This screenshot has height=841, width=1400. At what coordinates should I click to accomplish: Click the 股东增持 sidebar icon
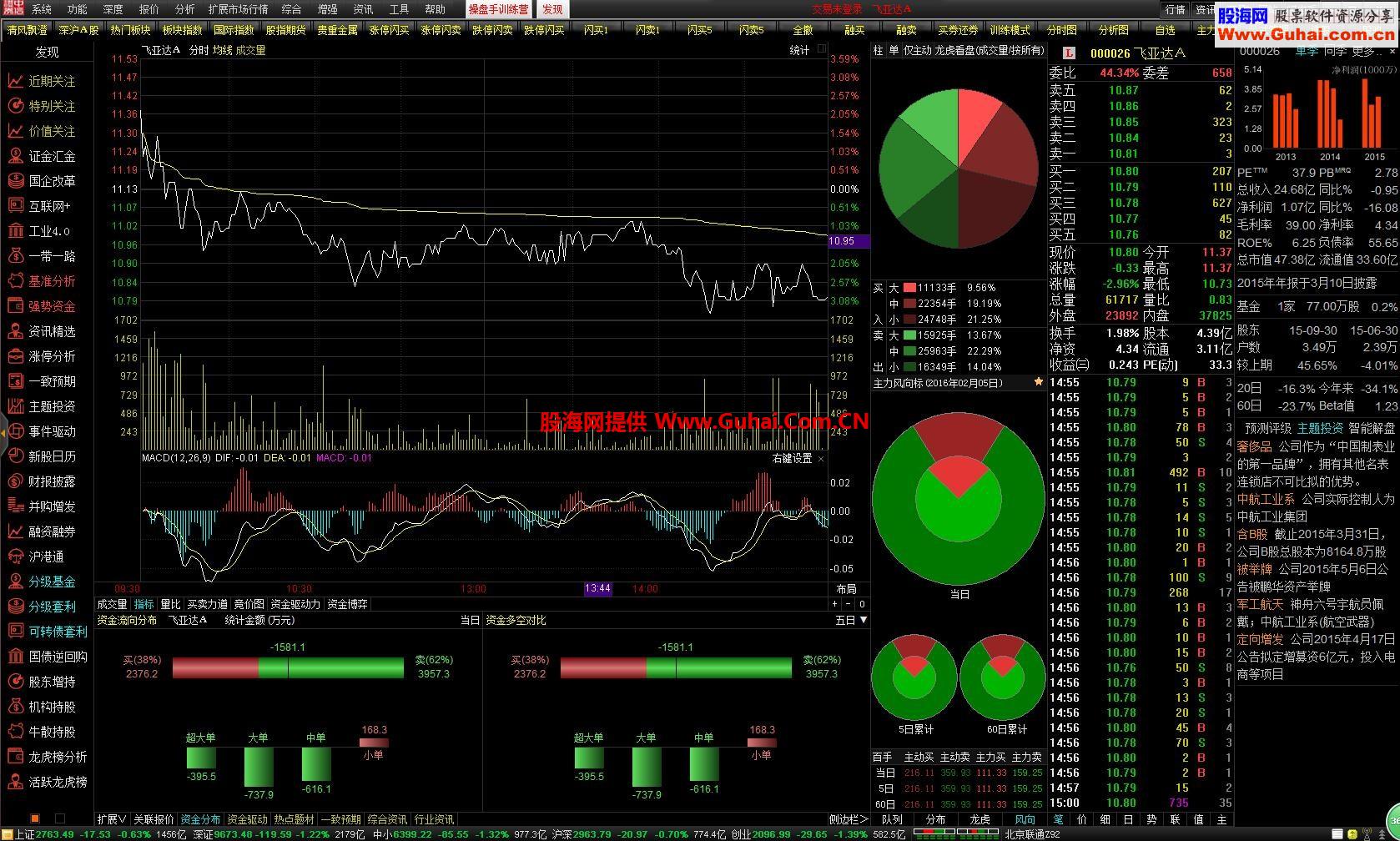click(x=15, y=682)
